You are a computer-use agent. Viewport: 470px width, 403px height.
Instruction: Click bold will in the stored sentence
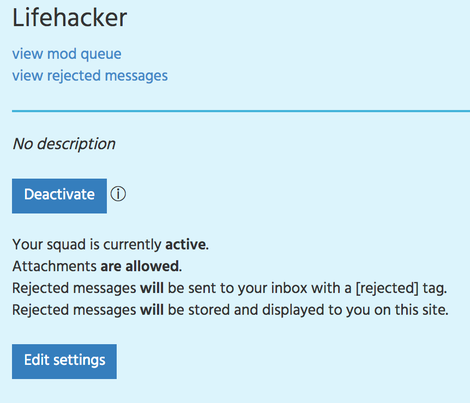(x=152, y=310)
